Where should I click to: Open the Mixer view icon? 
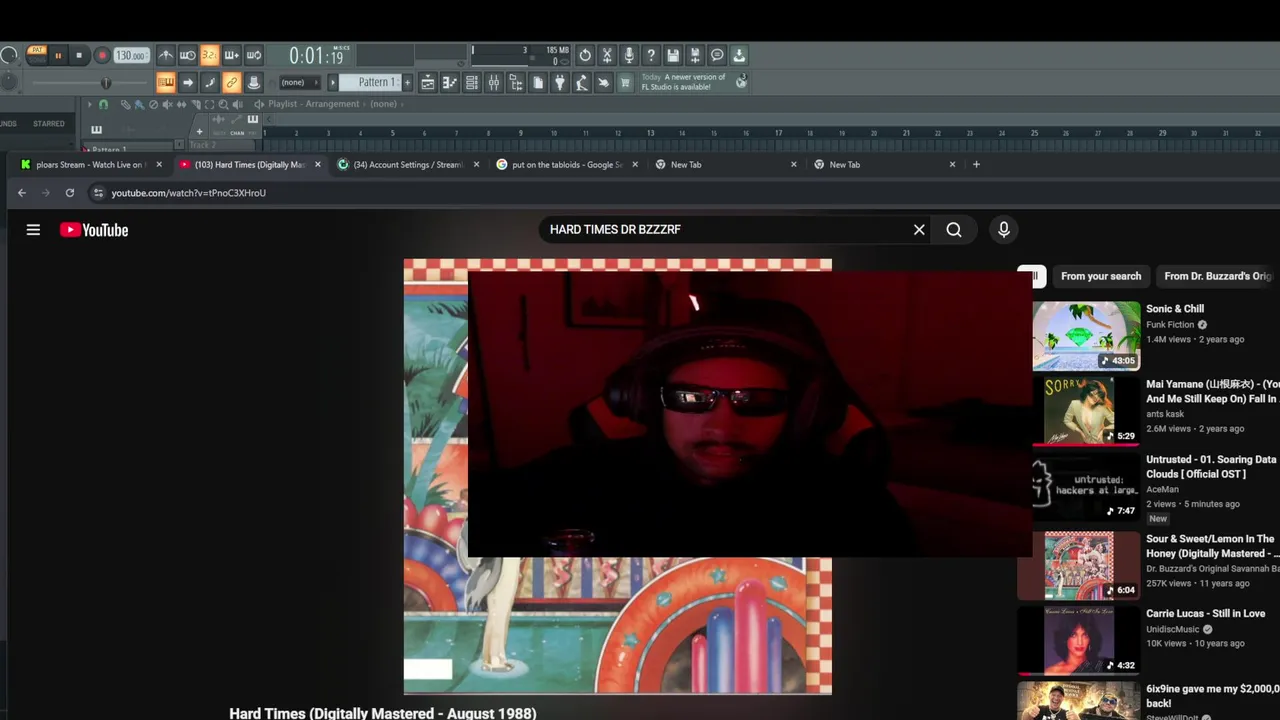(x=494, y=83)
